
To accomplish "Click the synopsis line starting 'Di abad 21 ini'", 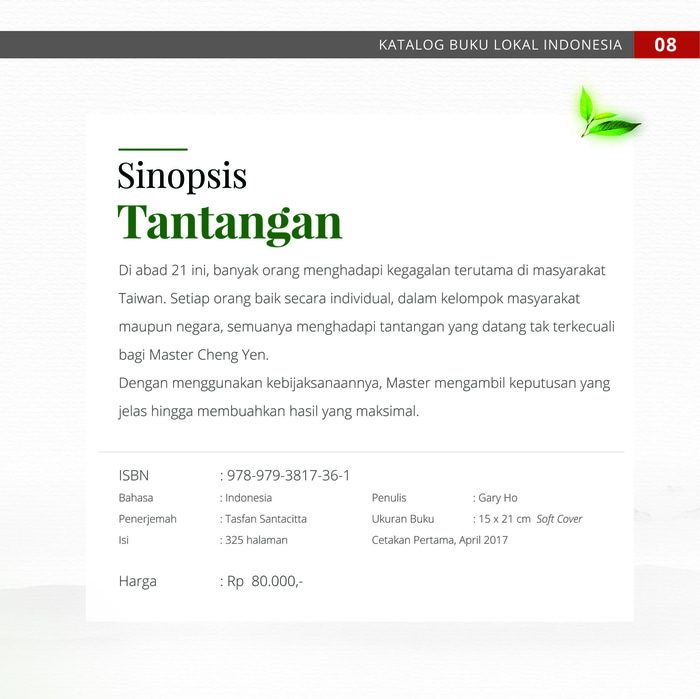I will pos(362,270).
